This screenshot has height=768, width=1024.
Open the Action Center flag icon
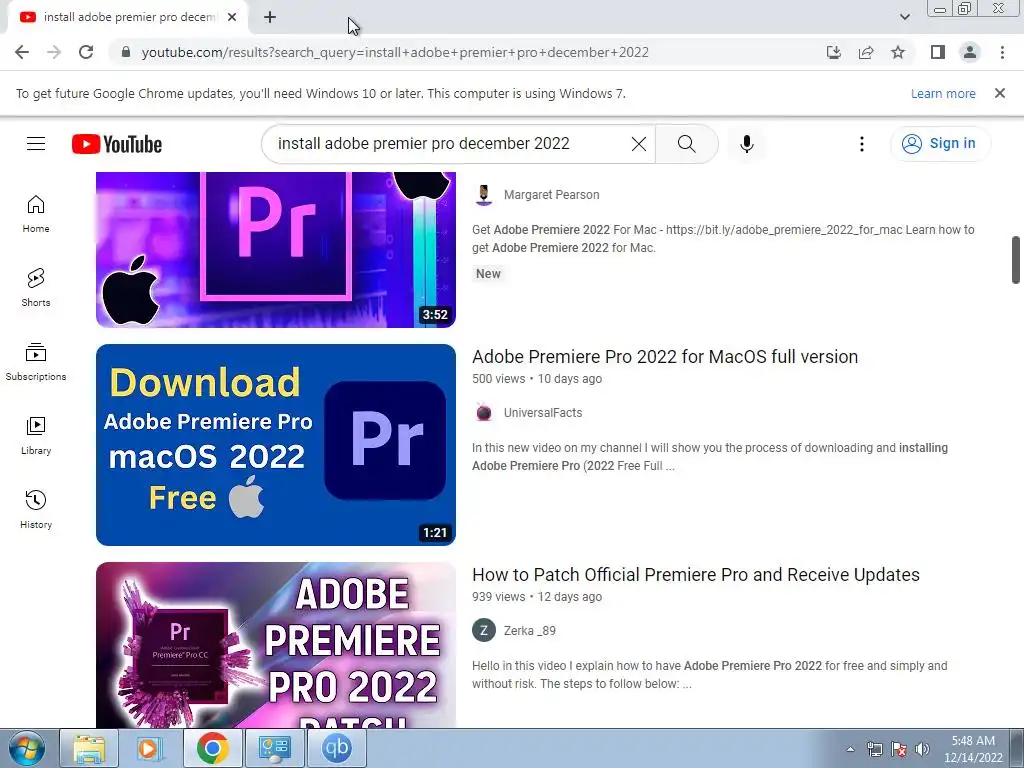(x=899, y=749)
